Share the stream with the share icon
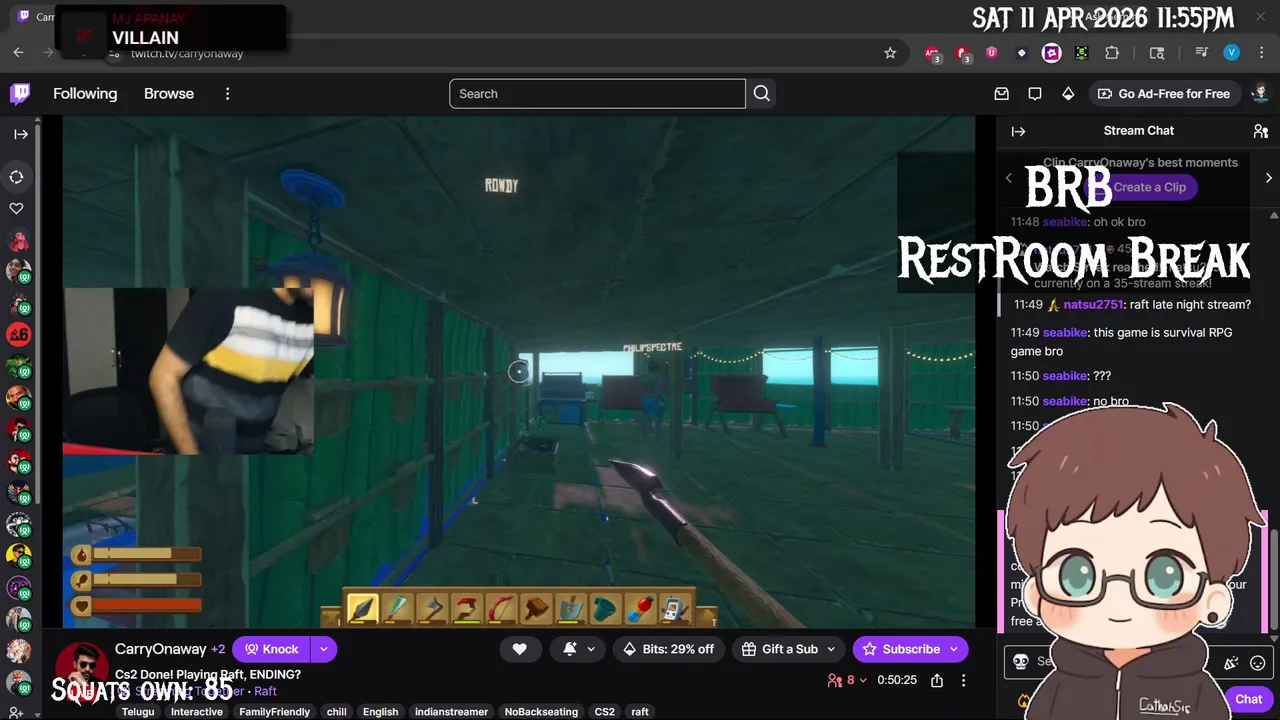The image size is (1280, 720). [x=937, y=680]
